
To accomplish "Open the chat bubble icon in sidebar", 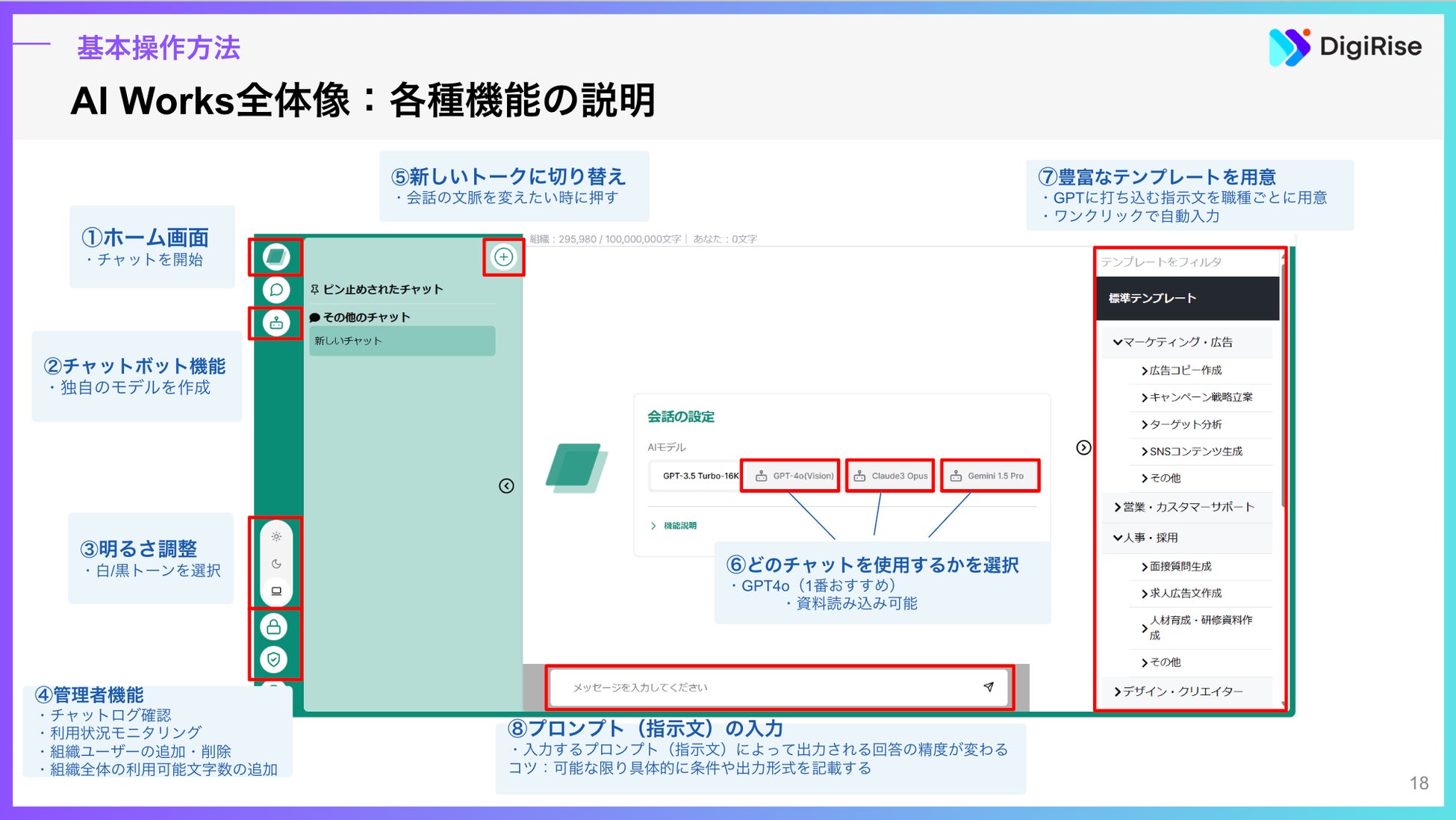I will [x=276, y=290].
